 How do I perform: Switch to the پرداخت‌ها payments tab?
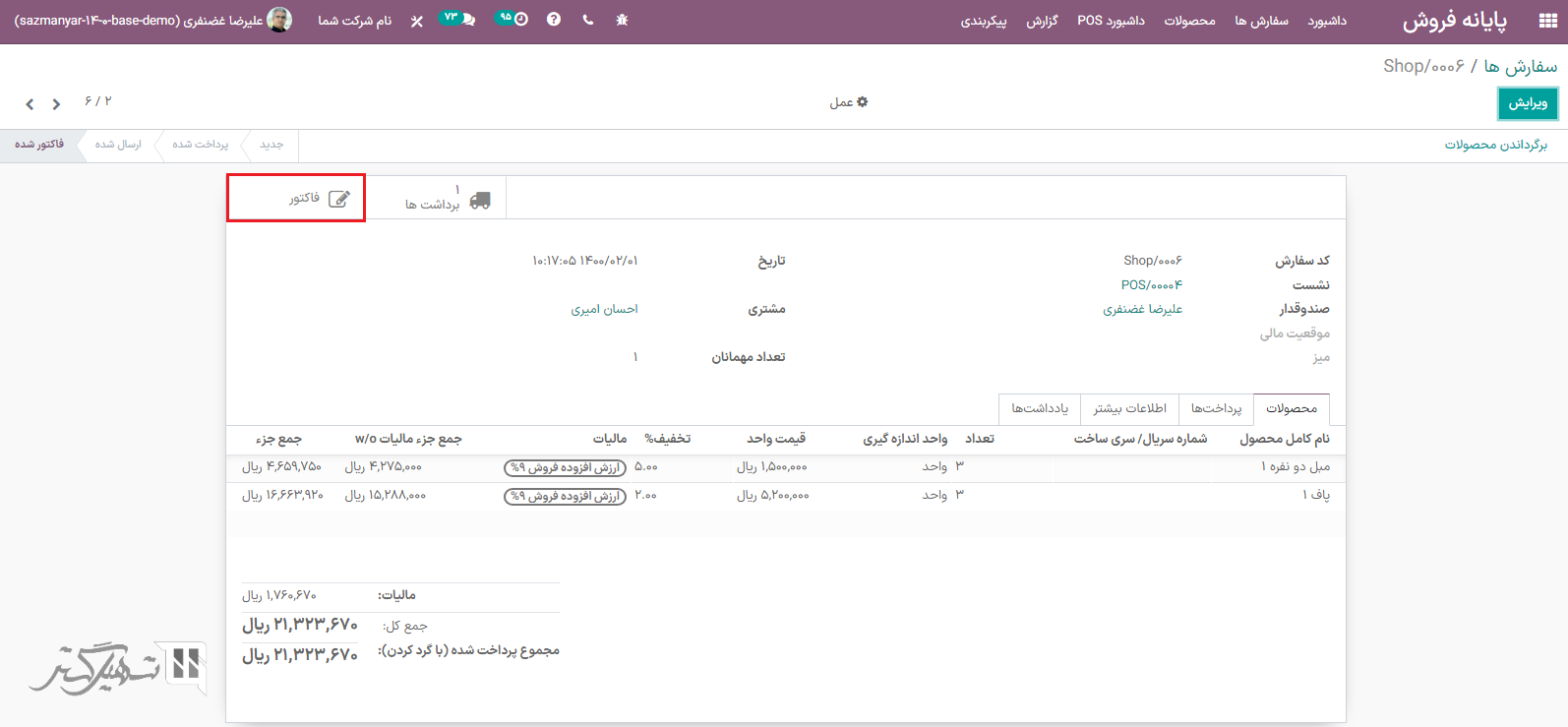pos(1216,408)
